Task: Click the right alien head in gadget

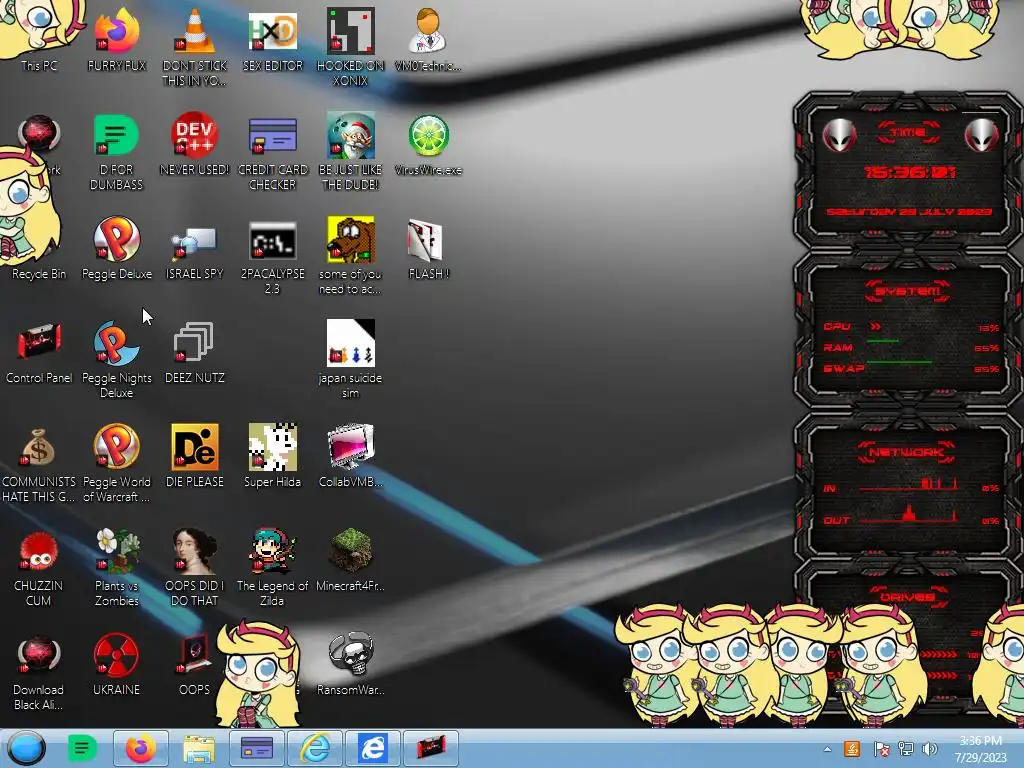Action: click(982, 135)
